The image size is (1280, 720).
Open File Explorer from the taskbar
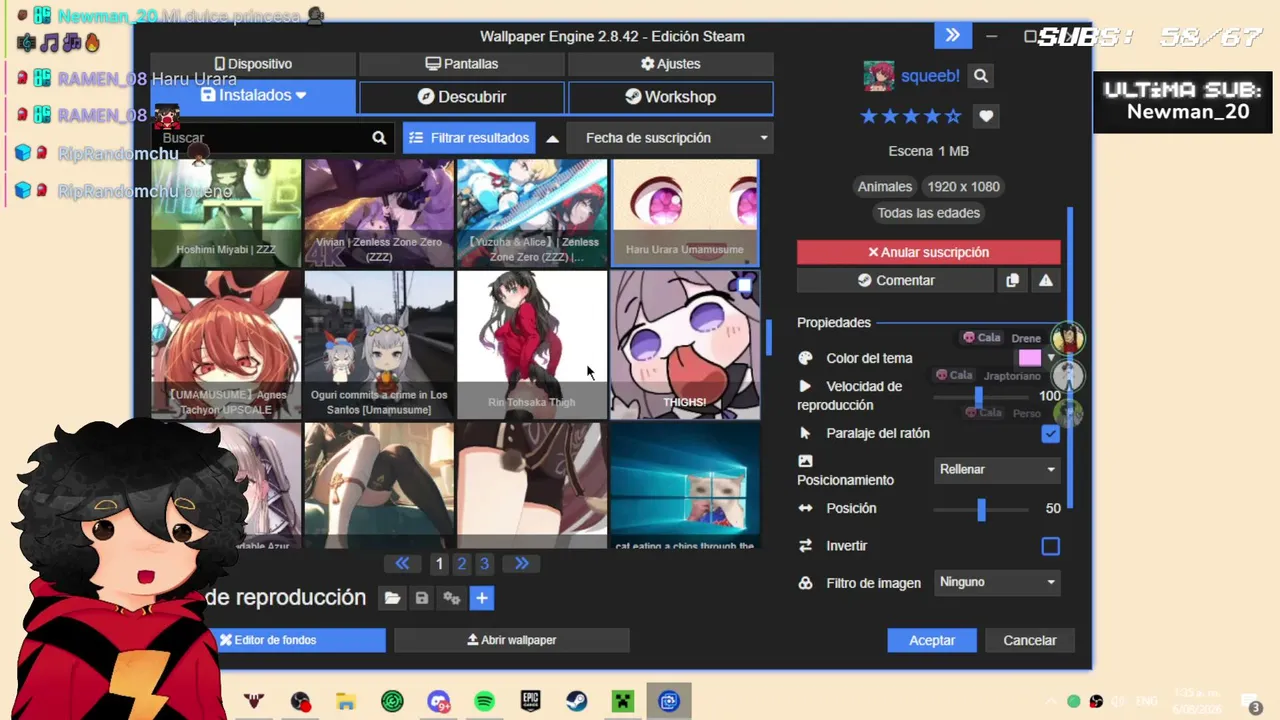tap(346, 702)
